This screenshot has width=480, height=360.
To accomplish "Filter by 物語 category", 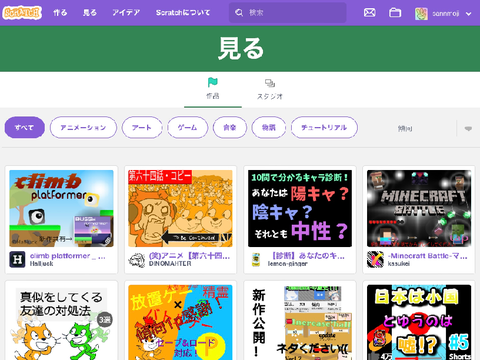I will 269,127.
